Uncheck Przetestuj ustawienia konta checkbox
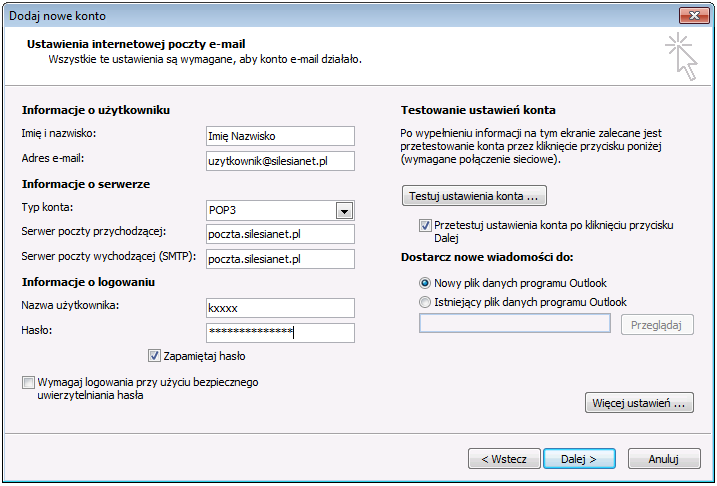 pos(425,226)
